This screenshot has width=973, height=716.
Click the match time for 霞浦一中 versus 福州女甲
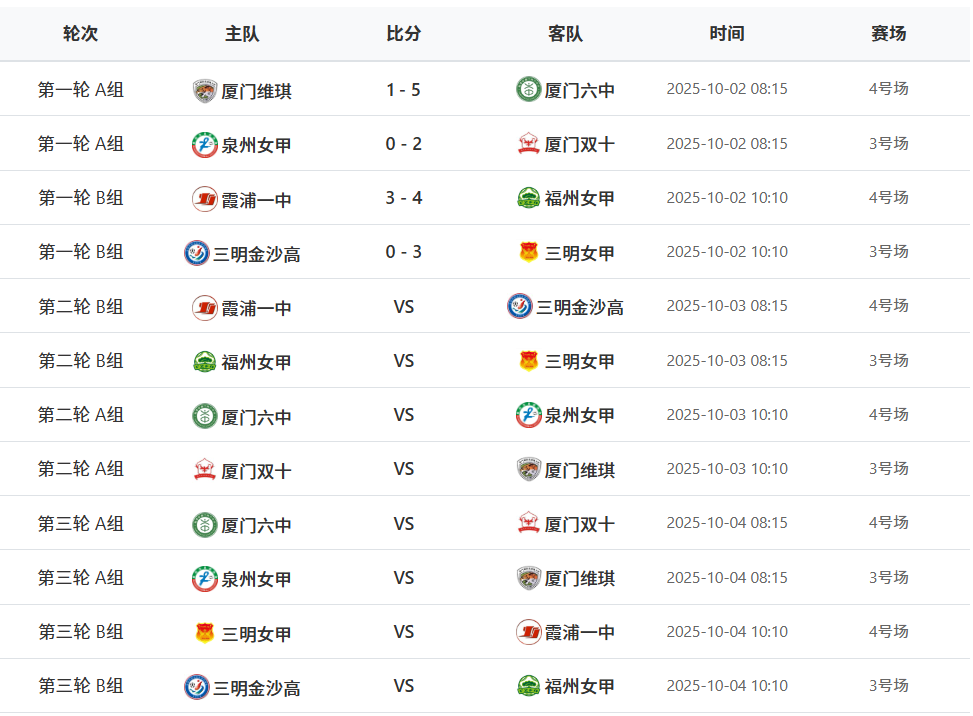727,198
